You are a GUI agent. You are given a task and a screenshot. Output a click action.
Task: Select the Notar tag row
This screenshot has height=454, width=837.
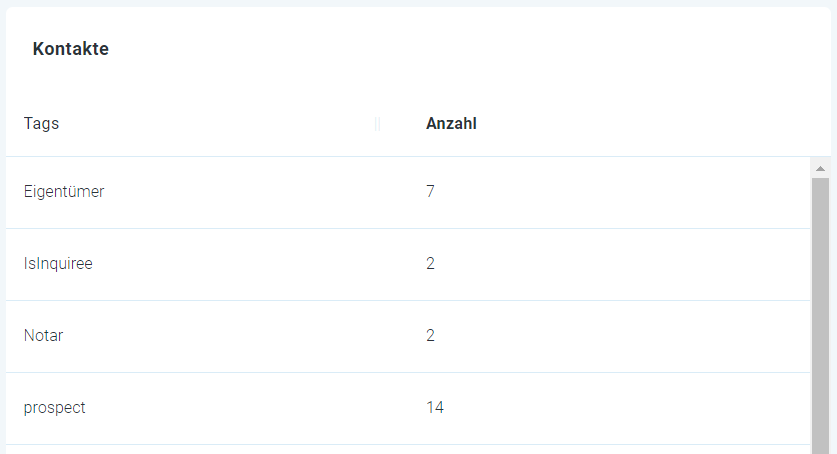(x=408, y=337)
